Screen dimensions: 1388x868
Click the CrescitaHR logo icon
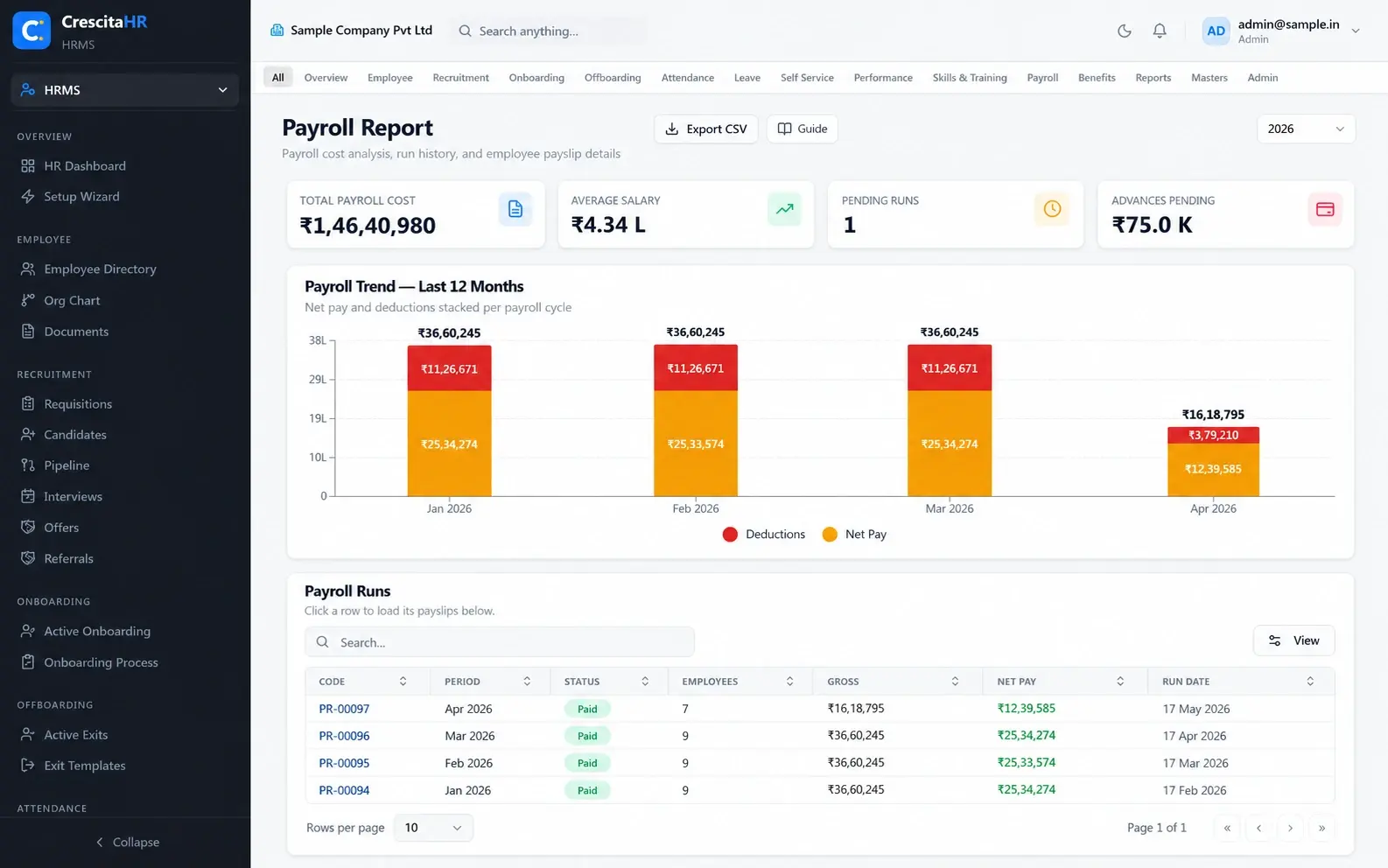pyautogui.click(x=32, y=31)
